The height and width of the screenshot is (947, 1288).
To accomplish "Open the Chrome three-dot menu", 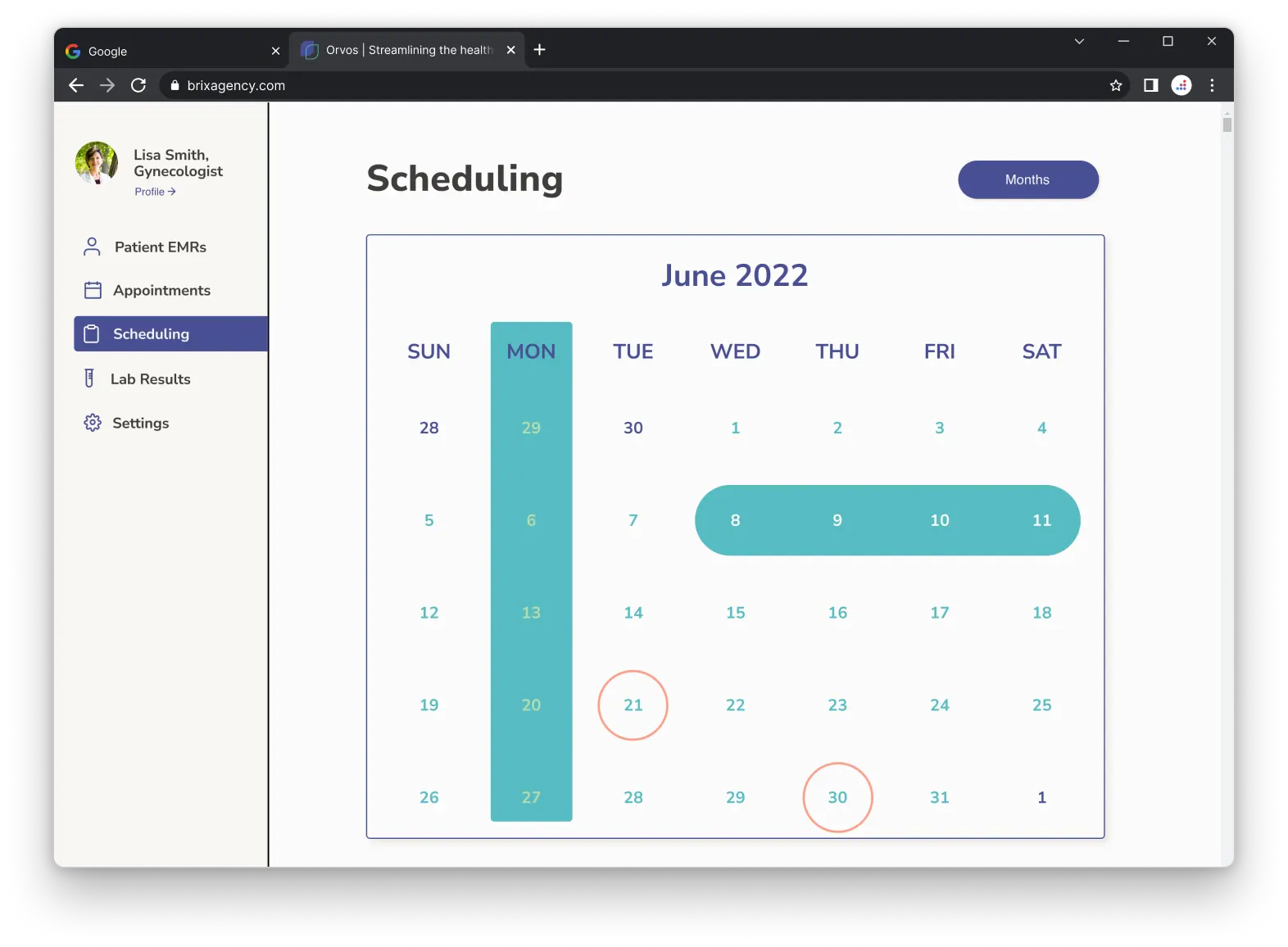I will [x=1212, y=85].
